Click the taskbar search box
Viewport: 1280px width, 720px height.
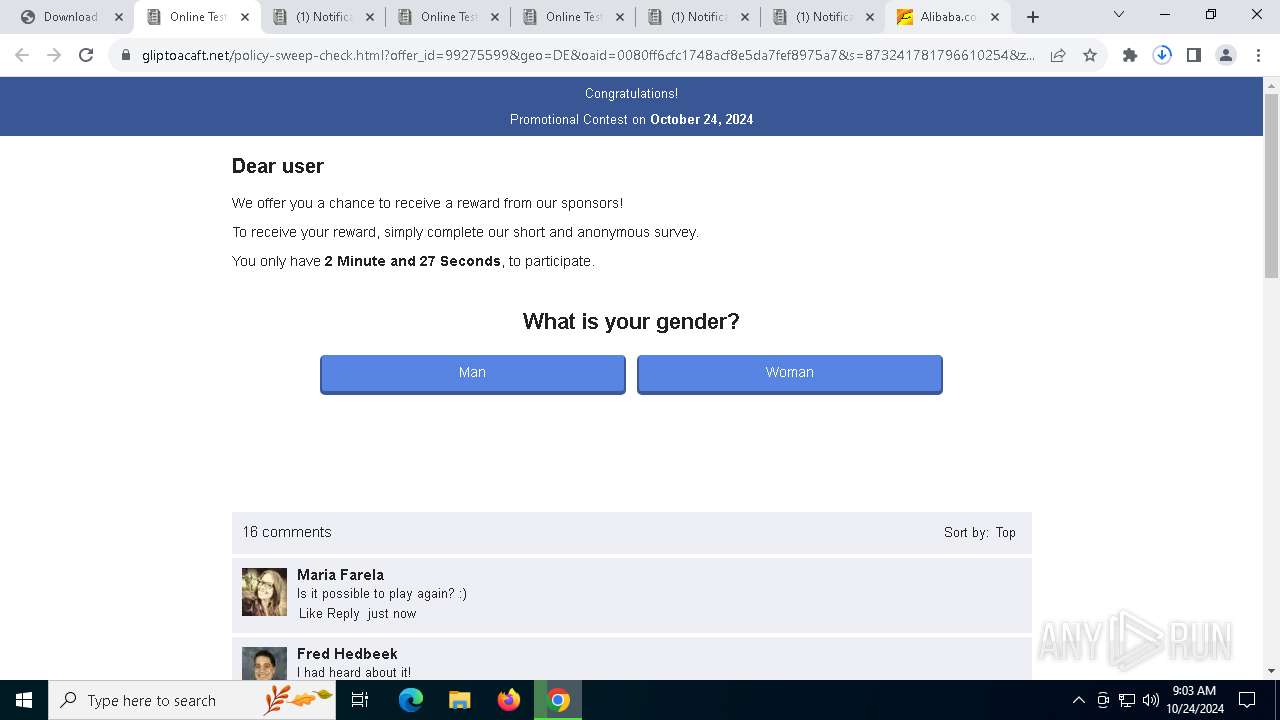click(192, 700)
